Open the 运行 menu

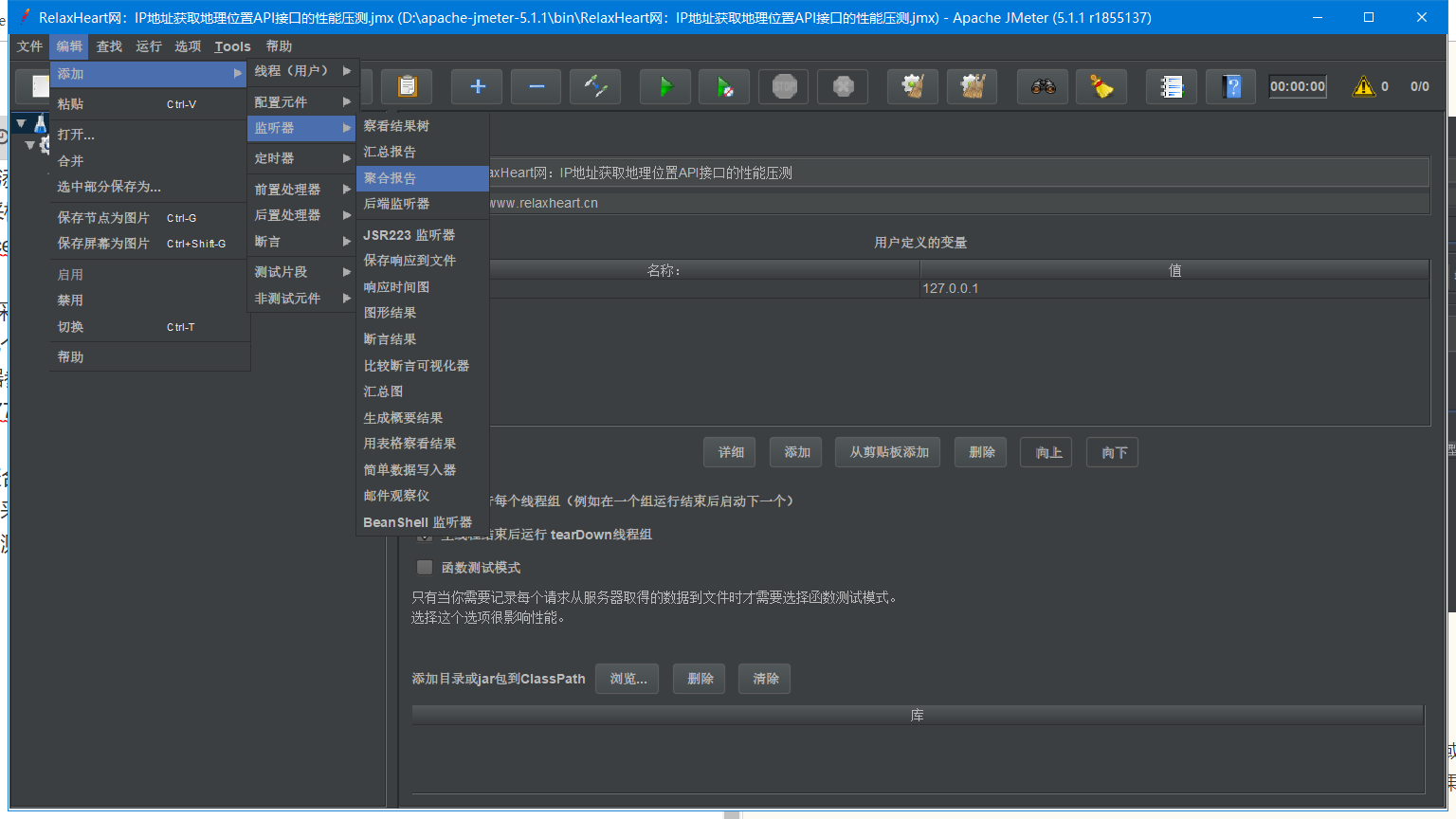pos(149,46)
